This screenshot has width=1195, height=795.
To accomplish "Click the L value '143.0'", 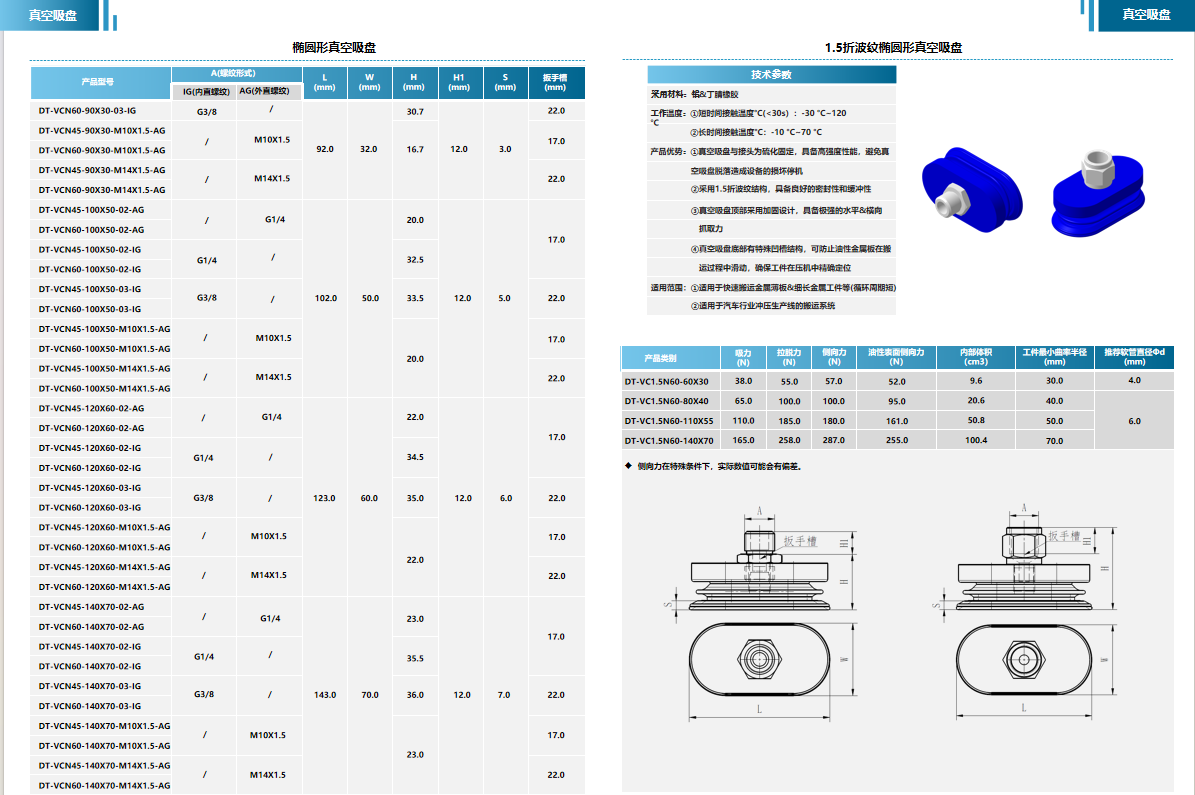I will coord(325,695).
